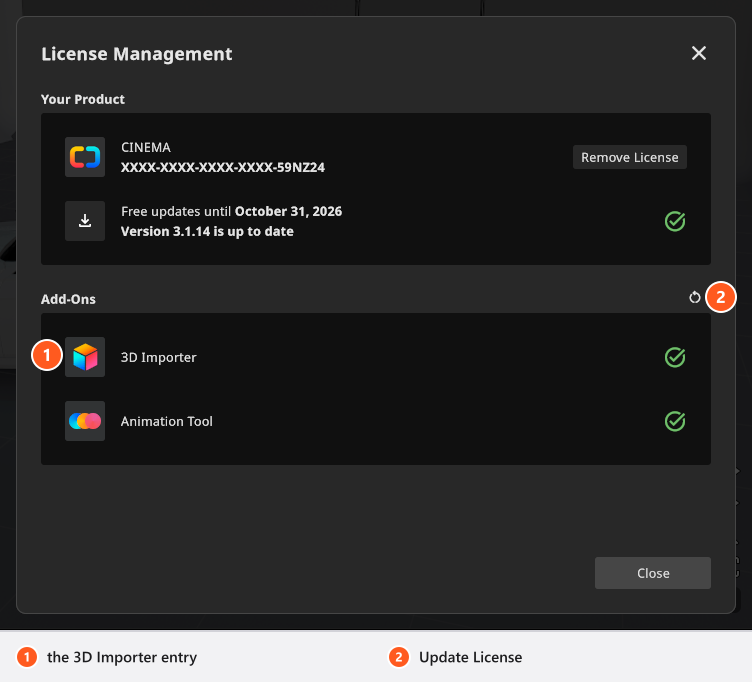The width and height of the screenshot is (752, 682).
Task: Click the Update License refresh icon
Action: pos(694,298)
